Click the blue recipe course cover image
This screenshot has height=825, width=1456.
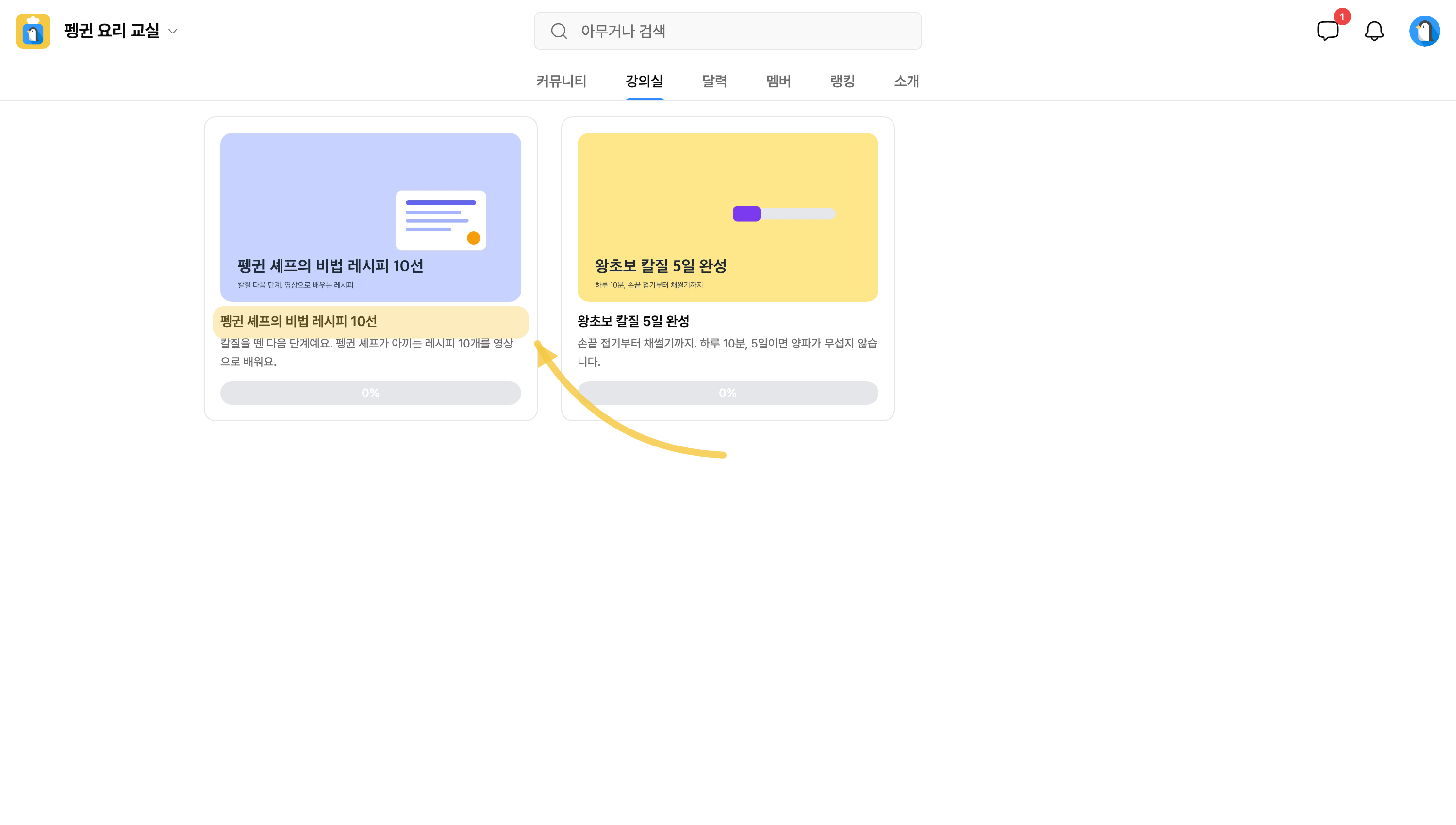(370, 217)
